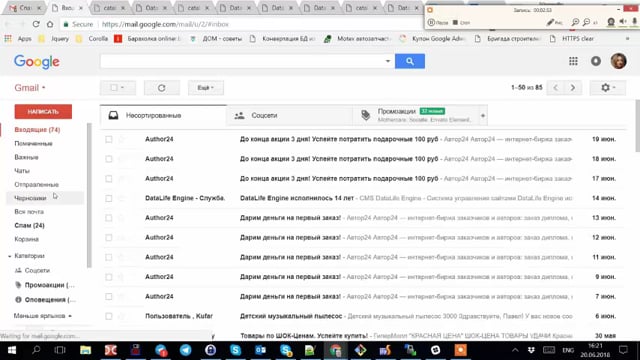Show hidden system tray icons
The width and height of the screenshot is (640, 360).
tap(516, 350)
